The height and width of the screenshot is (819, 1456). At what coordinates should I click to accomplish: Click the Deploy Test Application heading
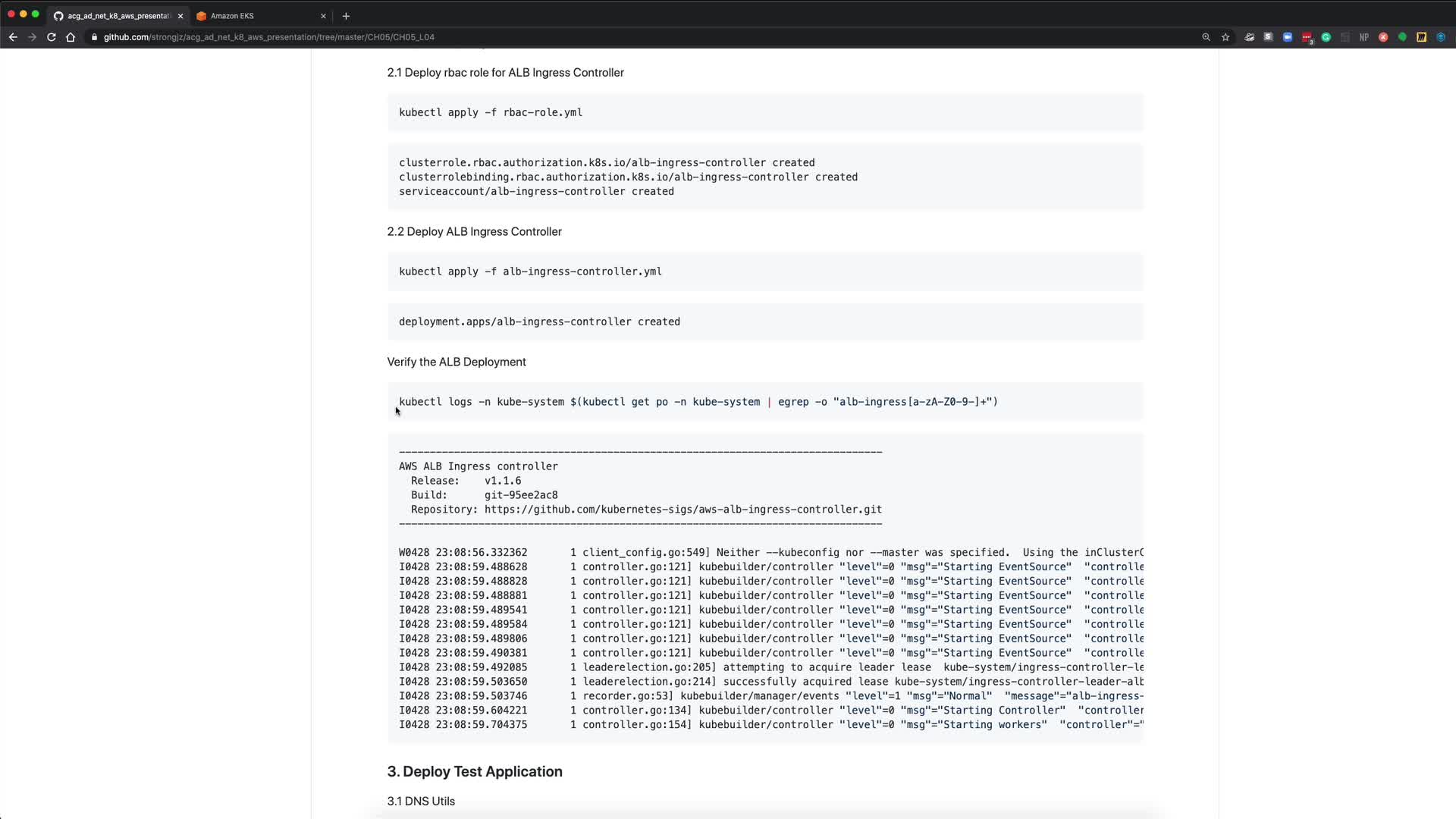click(475, 771)
